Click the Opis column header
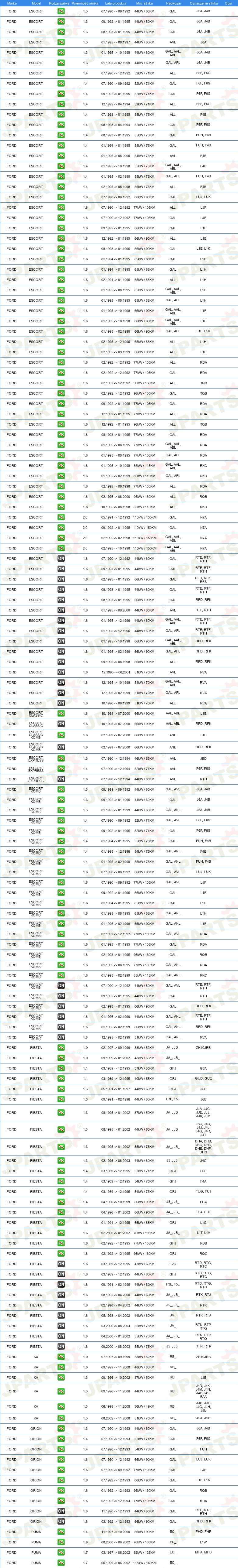The width and height of the screenshot is (238, 1568). (228, 3)
